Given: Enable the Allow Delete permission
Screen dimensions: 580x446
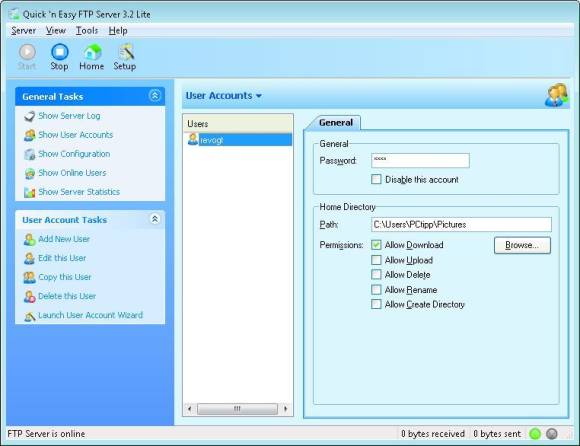Looking at the screenshot, I should point(376,274).
